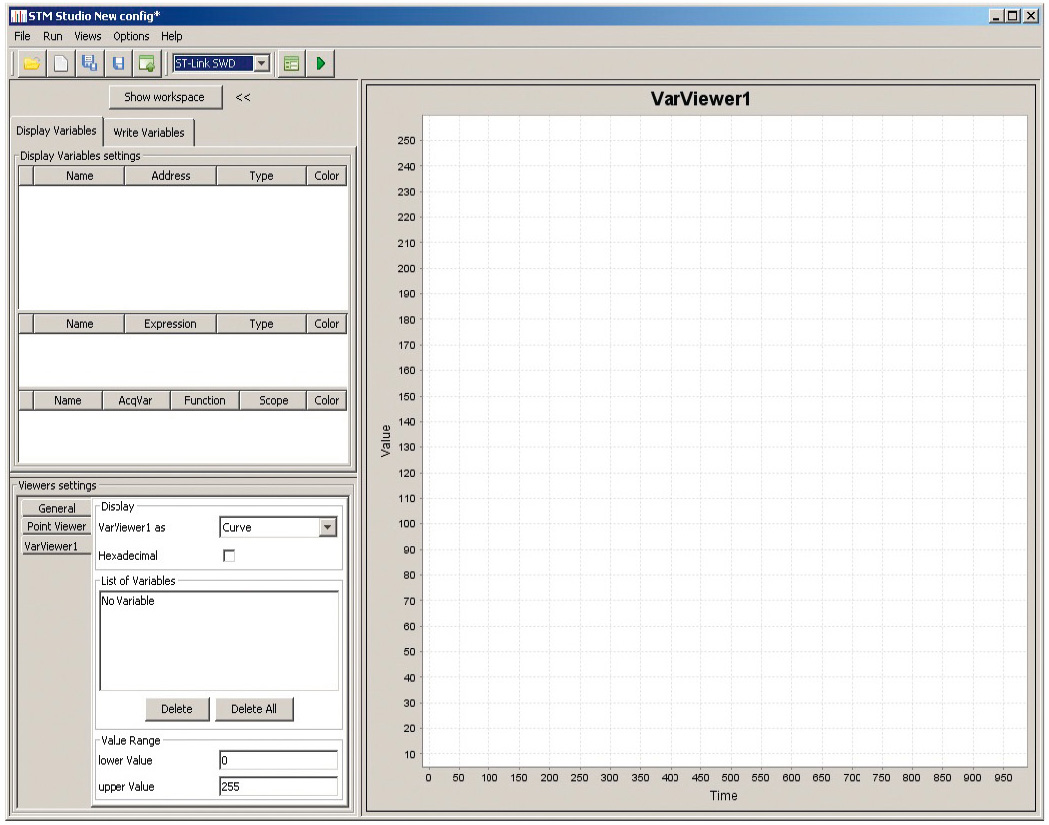The width and height of the screenshot is (1049, 825).
Task: Select the Point Viewer settings tab
Action: coord(56,527)
